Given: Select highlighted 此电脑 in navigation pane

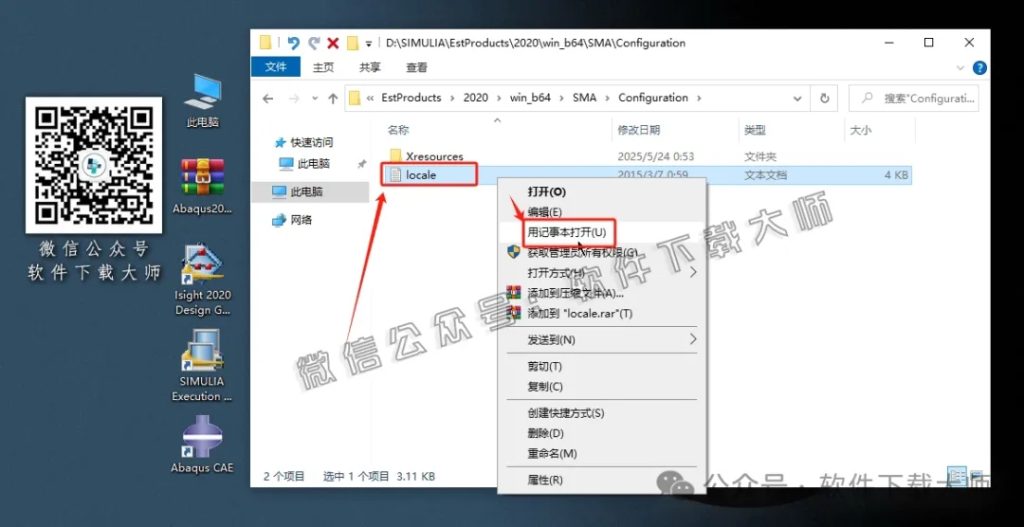Looking at the screenshot, I should pos(310,192).
